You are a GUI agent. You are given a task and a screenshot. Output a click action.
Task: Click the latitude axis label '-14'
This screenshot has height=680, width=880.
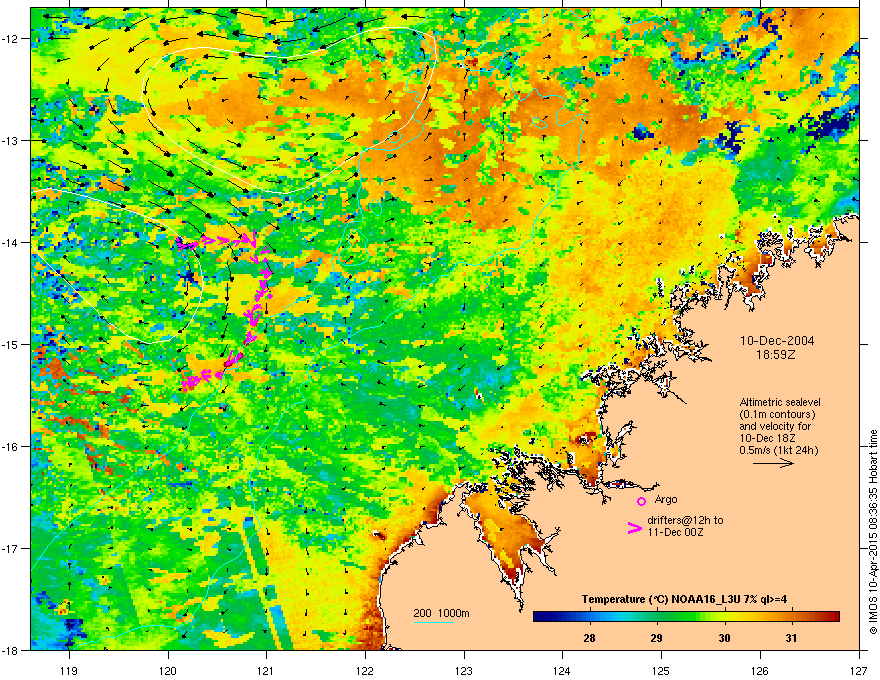coord(10,242)
